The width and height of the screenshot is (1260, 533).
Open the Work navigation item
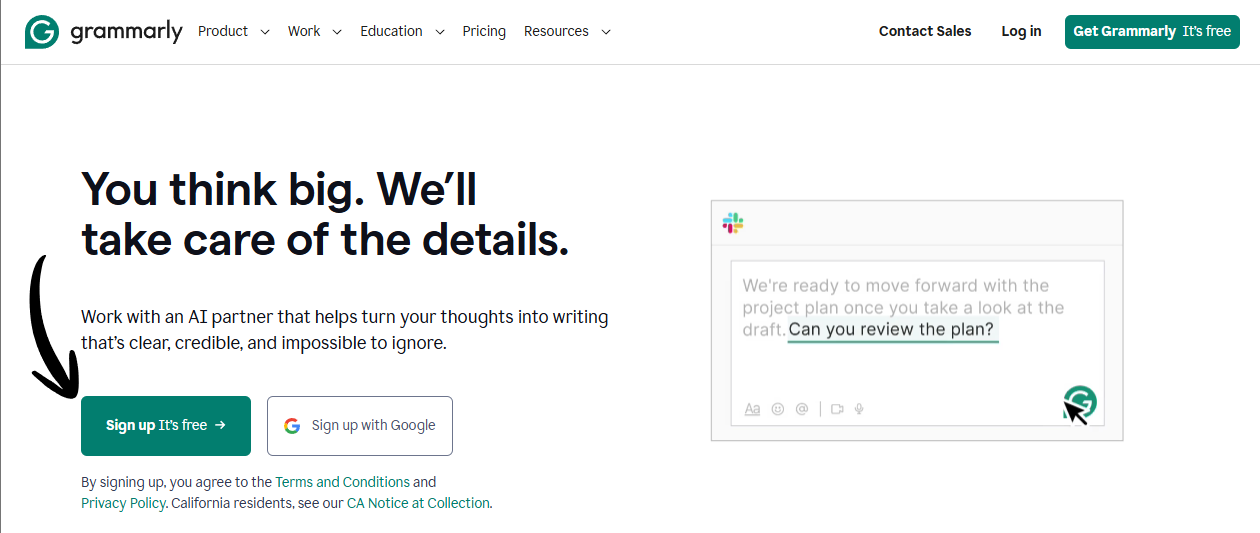[x=304, y=31]
